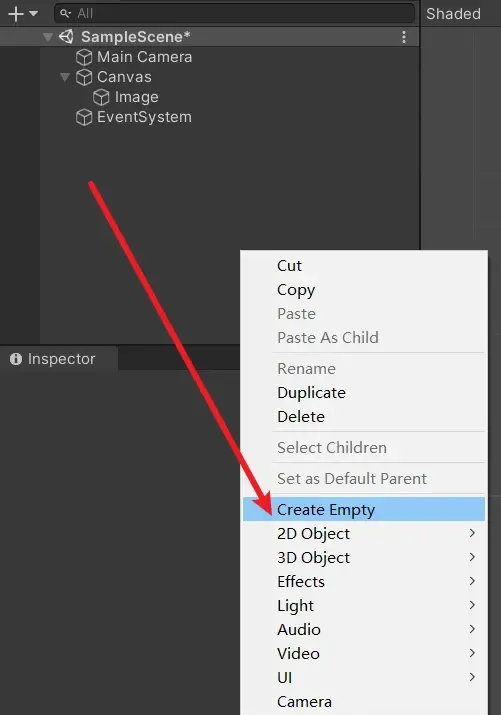Select the EventSystem object in hierarchy
Viewport: 501px width, 715px height.
144,117
